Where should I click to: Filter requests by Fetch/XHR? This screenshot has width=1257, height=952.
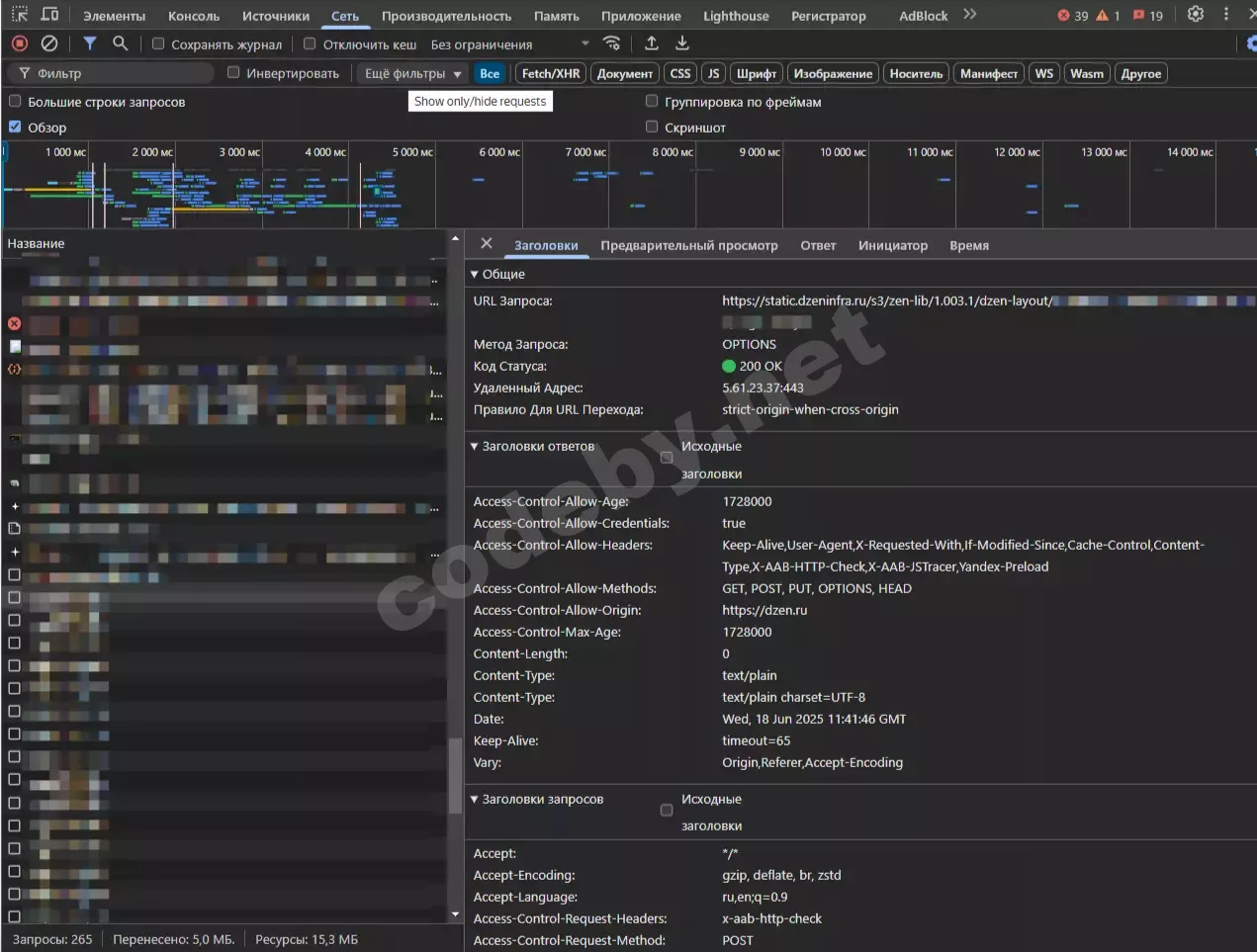click(x=551, y=74)
